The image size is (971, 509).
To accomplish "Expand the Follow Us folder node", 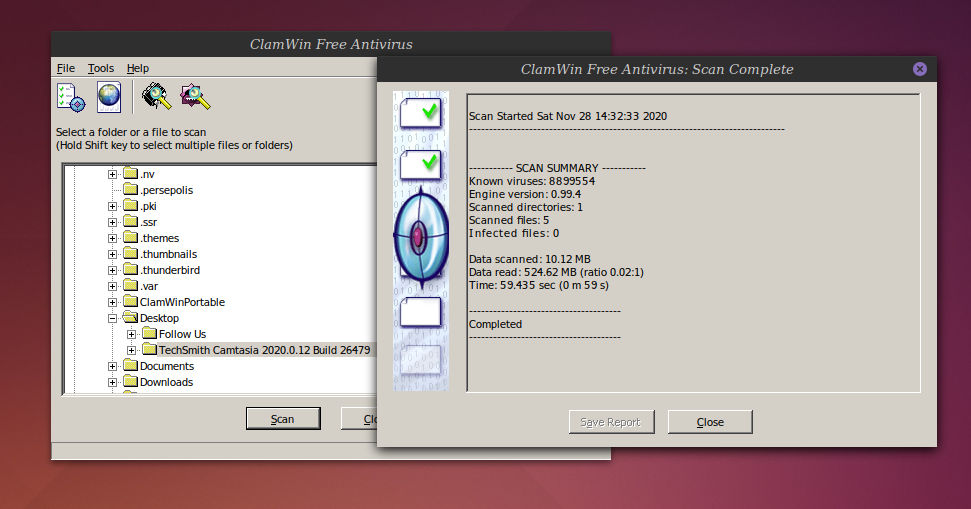I will [131, 335].
